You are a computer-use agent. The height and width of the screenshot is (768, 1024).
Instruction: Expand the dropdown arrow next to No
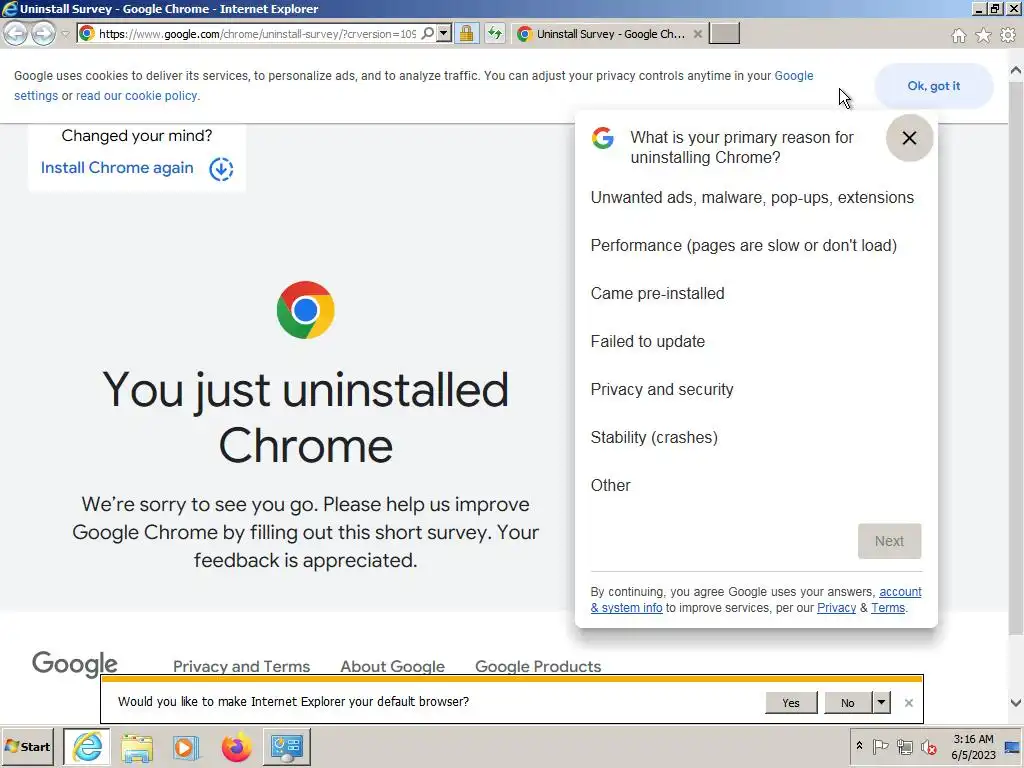click(881, 703)
